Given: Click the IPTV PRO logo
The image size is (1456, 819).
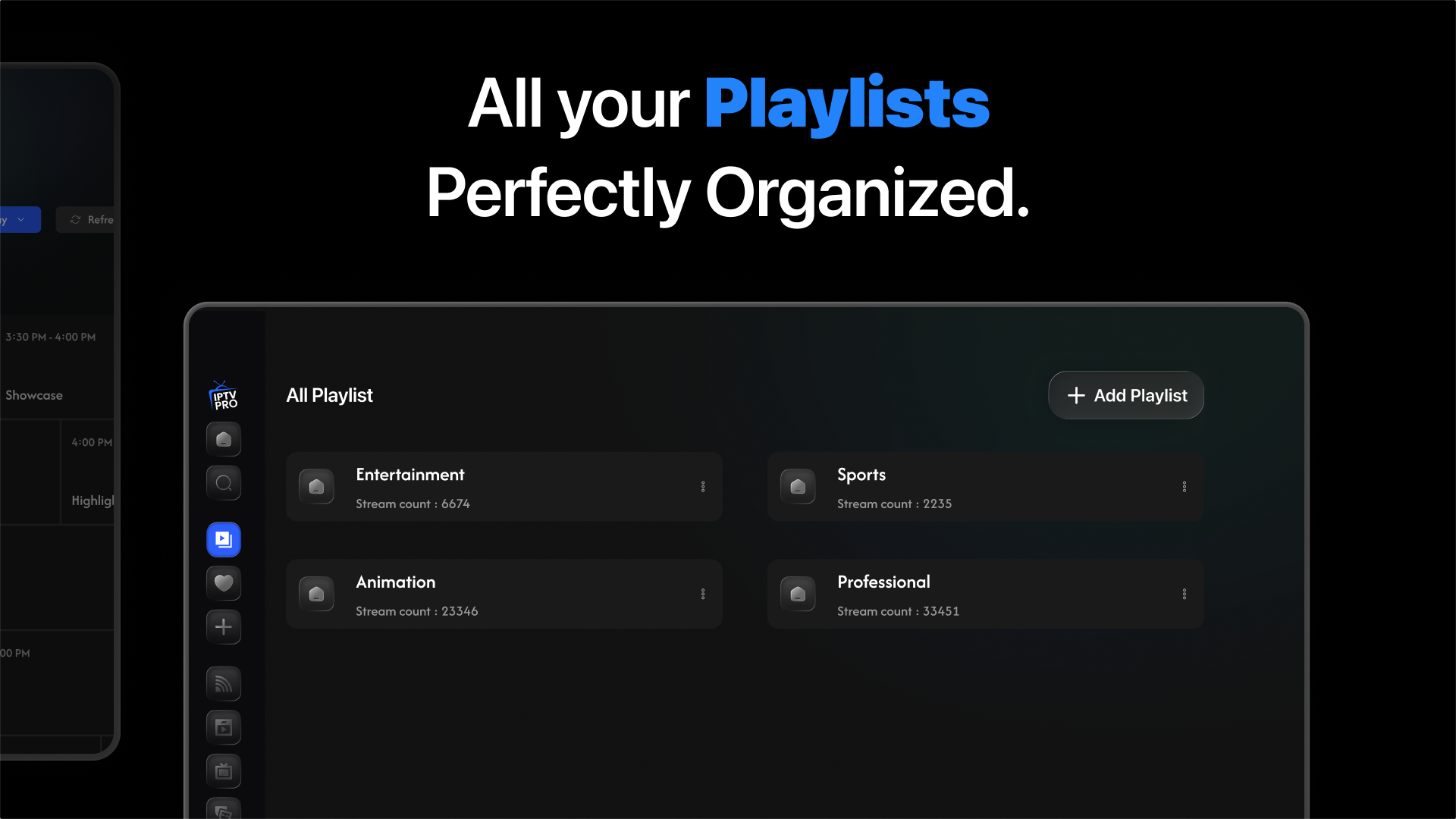Looking at the screenshot, I should pyautogui.click(x=224, y=395).
